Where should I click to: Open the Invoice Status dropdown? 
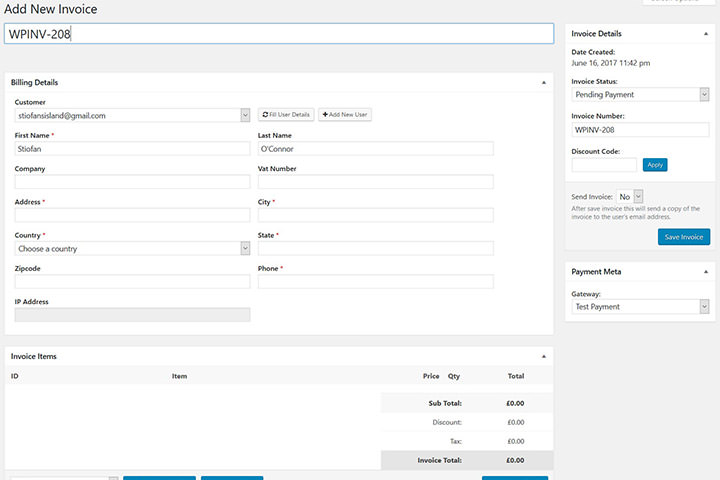(640, 95)
